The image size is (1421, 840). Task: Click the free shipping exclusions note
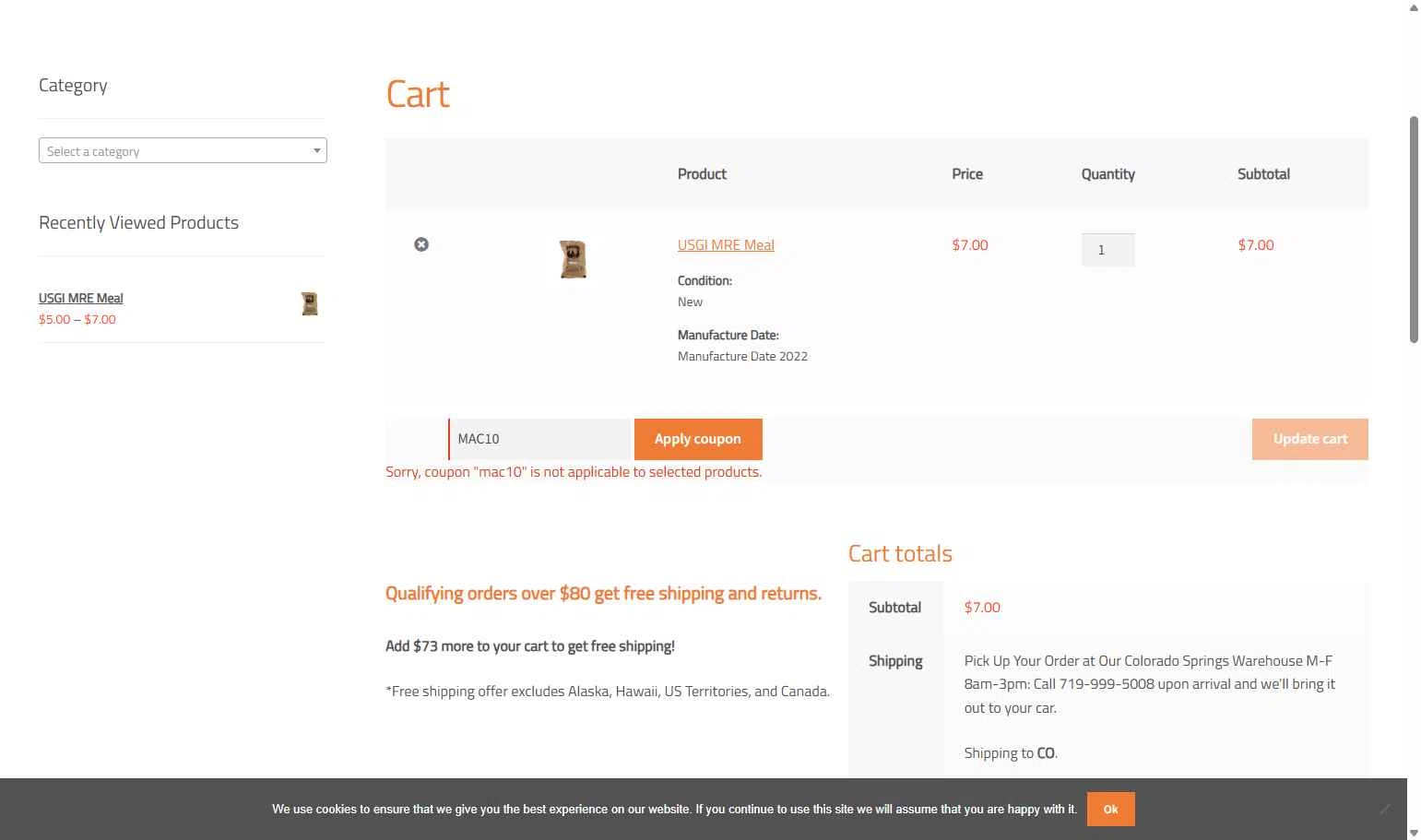point(608,691)
